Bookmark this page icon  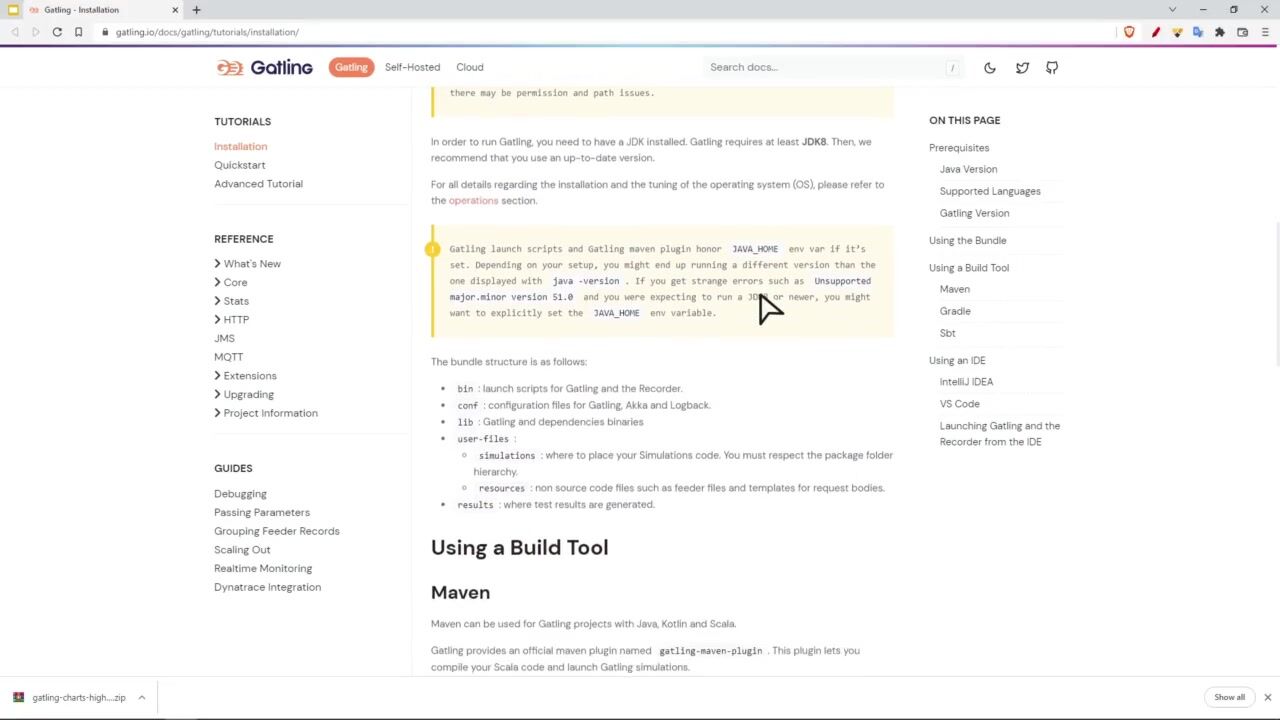[78, 32]
